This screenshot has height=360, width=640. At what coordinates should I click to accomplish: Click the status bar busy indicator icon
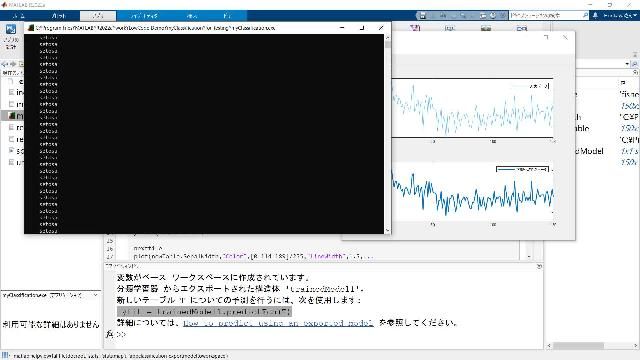(5, 356)
